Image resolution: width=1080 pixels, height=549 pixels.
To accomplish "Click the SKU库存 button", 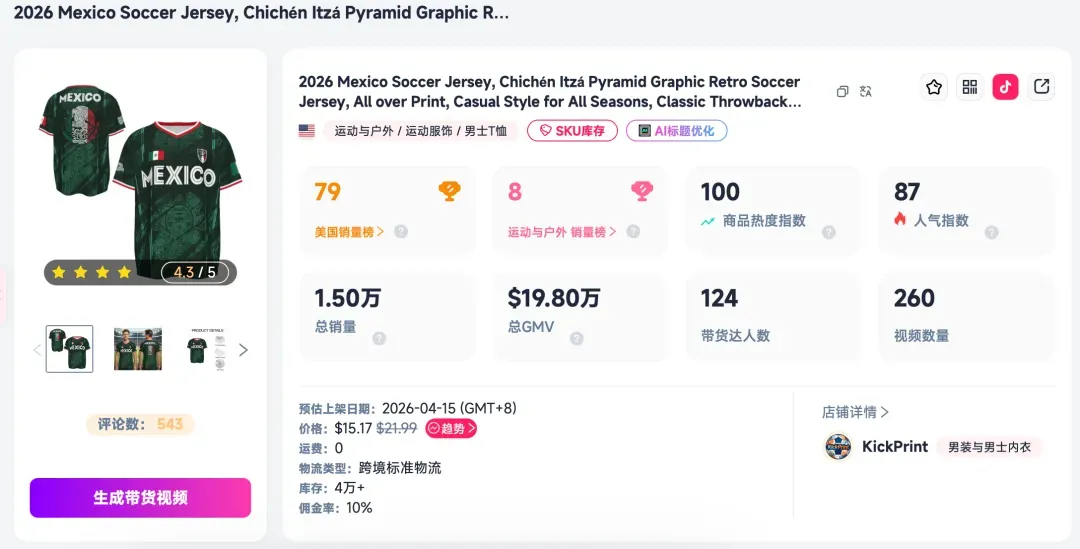I will pyautogui.click(x=572, y=131).
